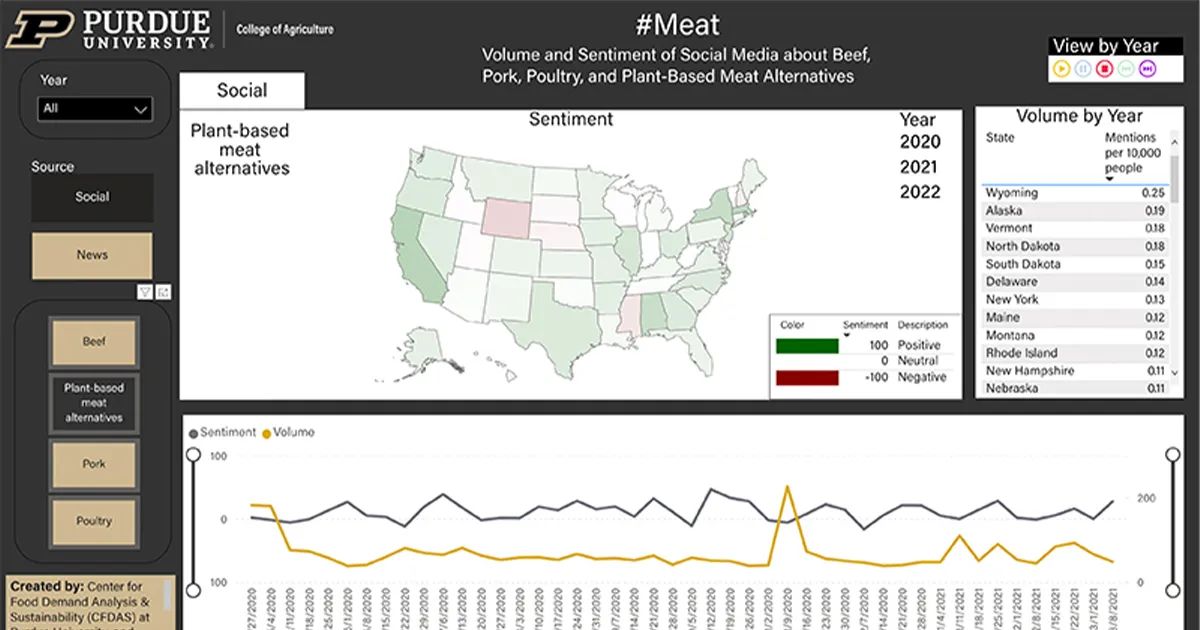Screen dimensions: 1200x630
Task: Click the purple skip-forward playback icon
Action: click(x=1147, y=68)
